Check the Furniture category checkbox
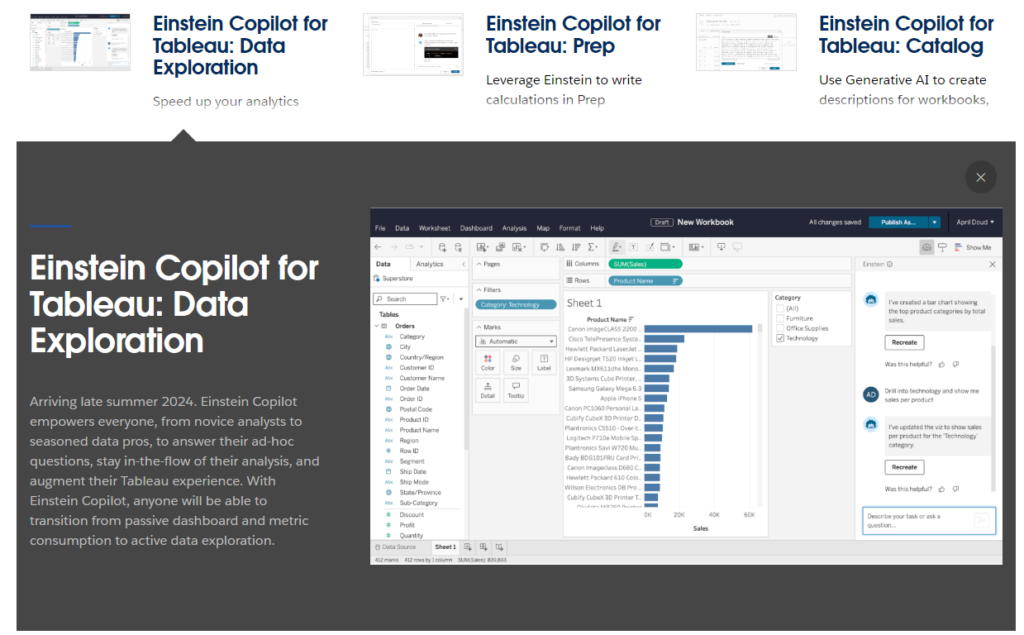The height and width of the screenshot is (635, 1024). point(781,318)
